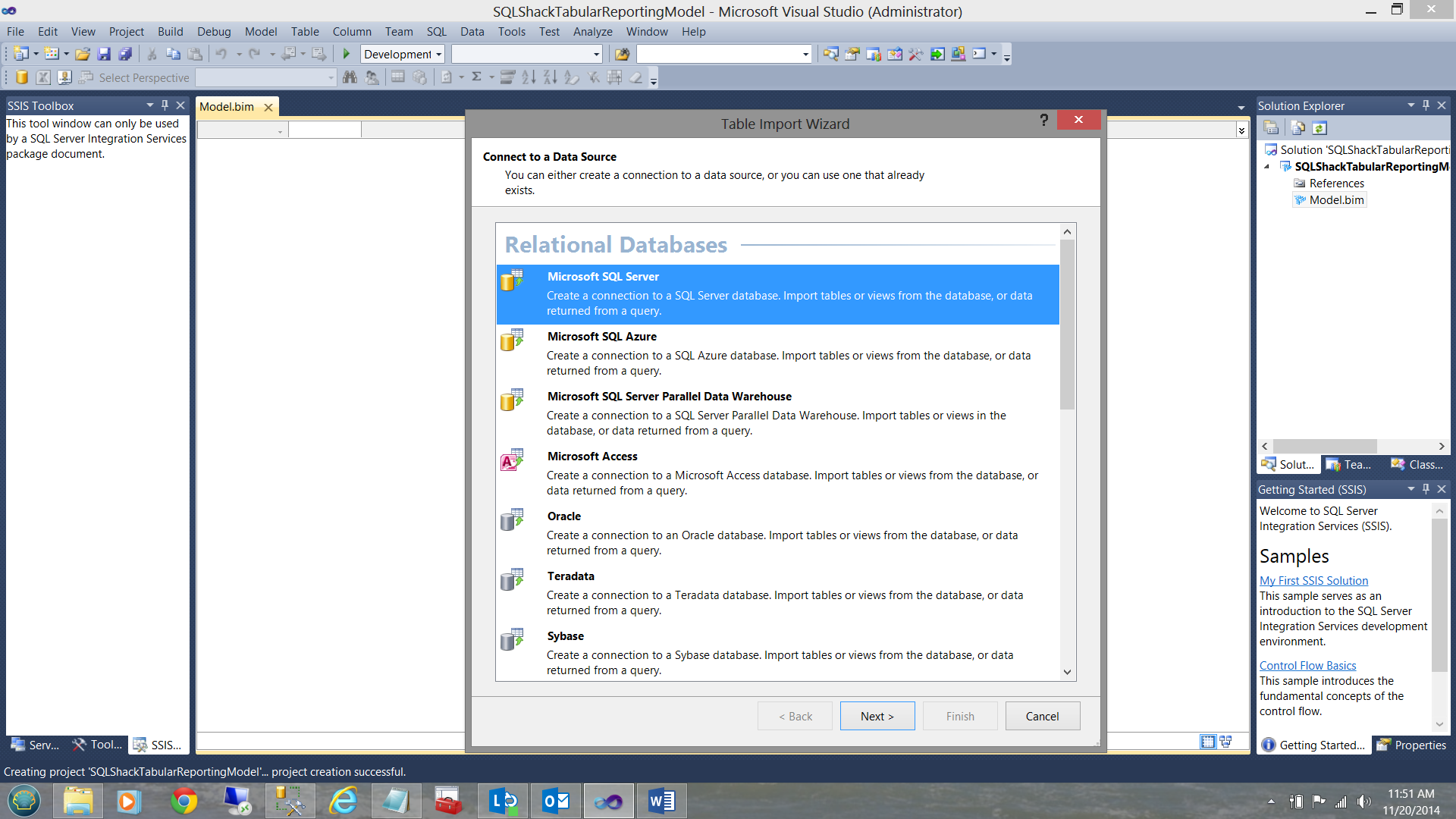Switch to diagram view in Model.bim
Screen dimensions: 1456x819
tap(1225, 742)
